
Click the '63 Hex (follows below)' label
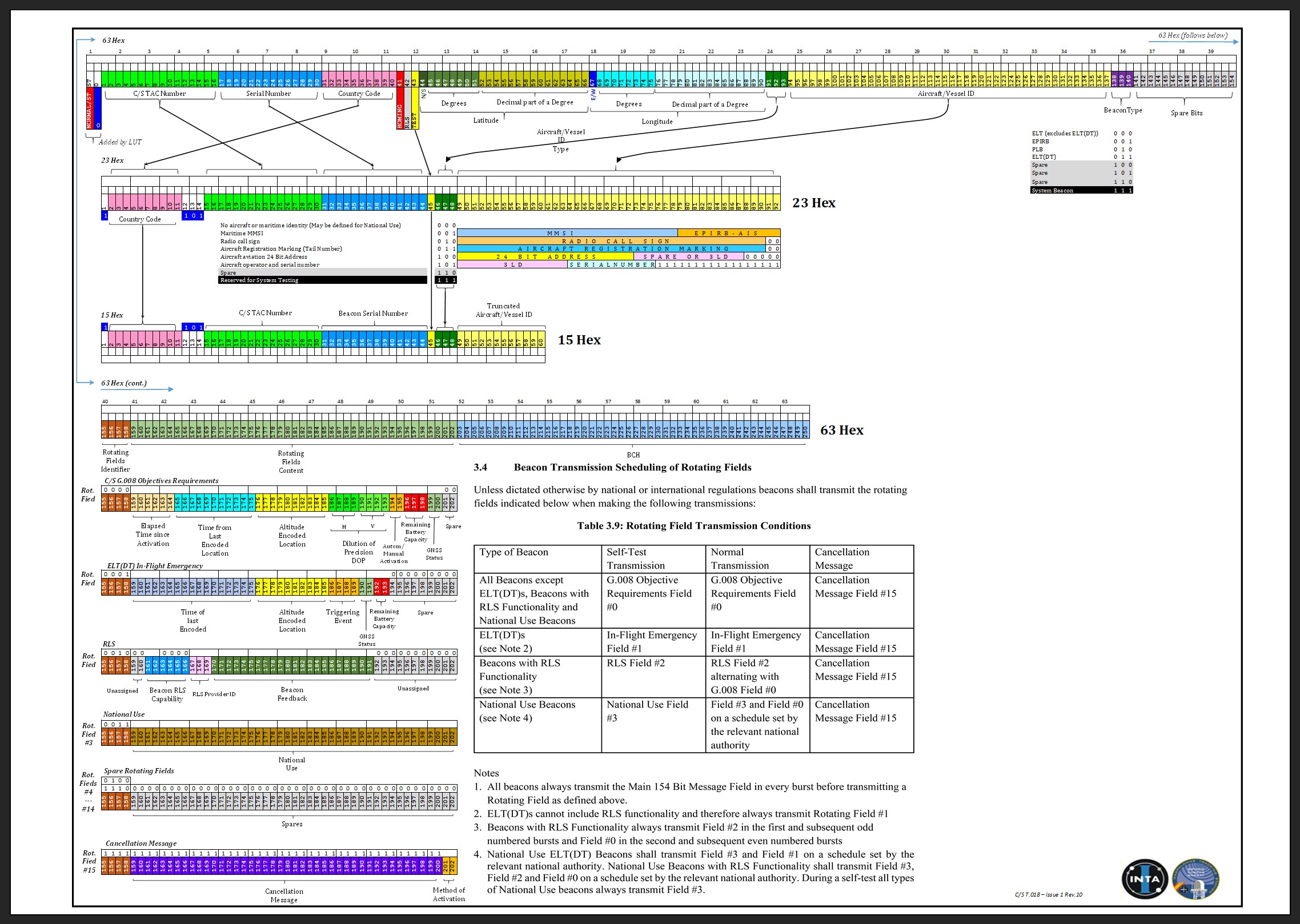click(x=1193, y=35)
